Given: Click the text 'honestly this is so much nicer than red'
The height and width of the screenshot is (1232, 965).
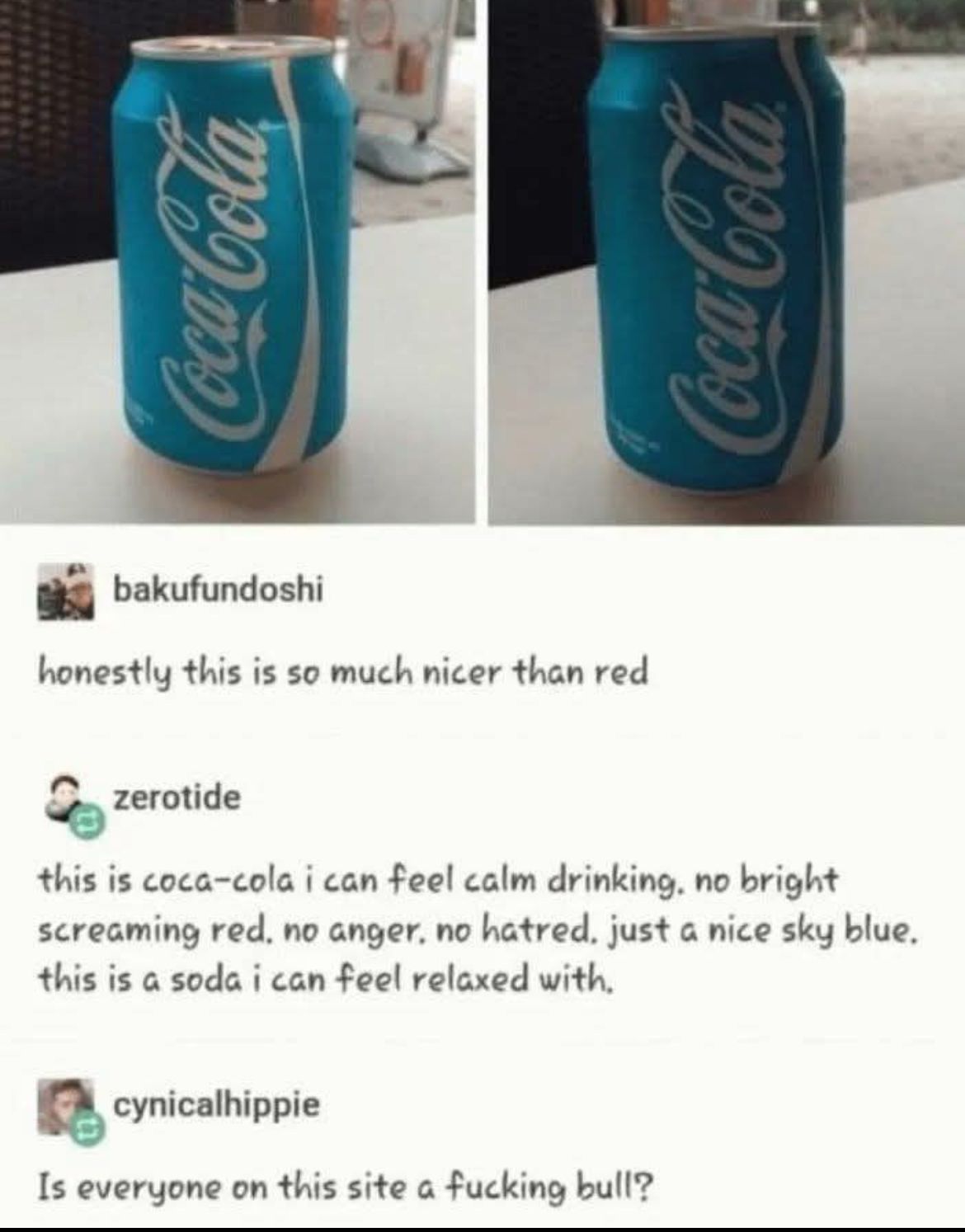Looking at the screenshot, I should pyautogui.click(x=342, y=674).
